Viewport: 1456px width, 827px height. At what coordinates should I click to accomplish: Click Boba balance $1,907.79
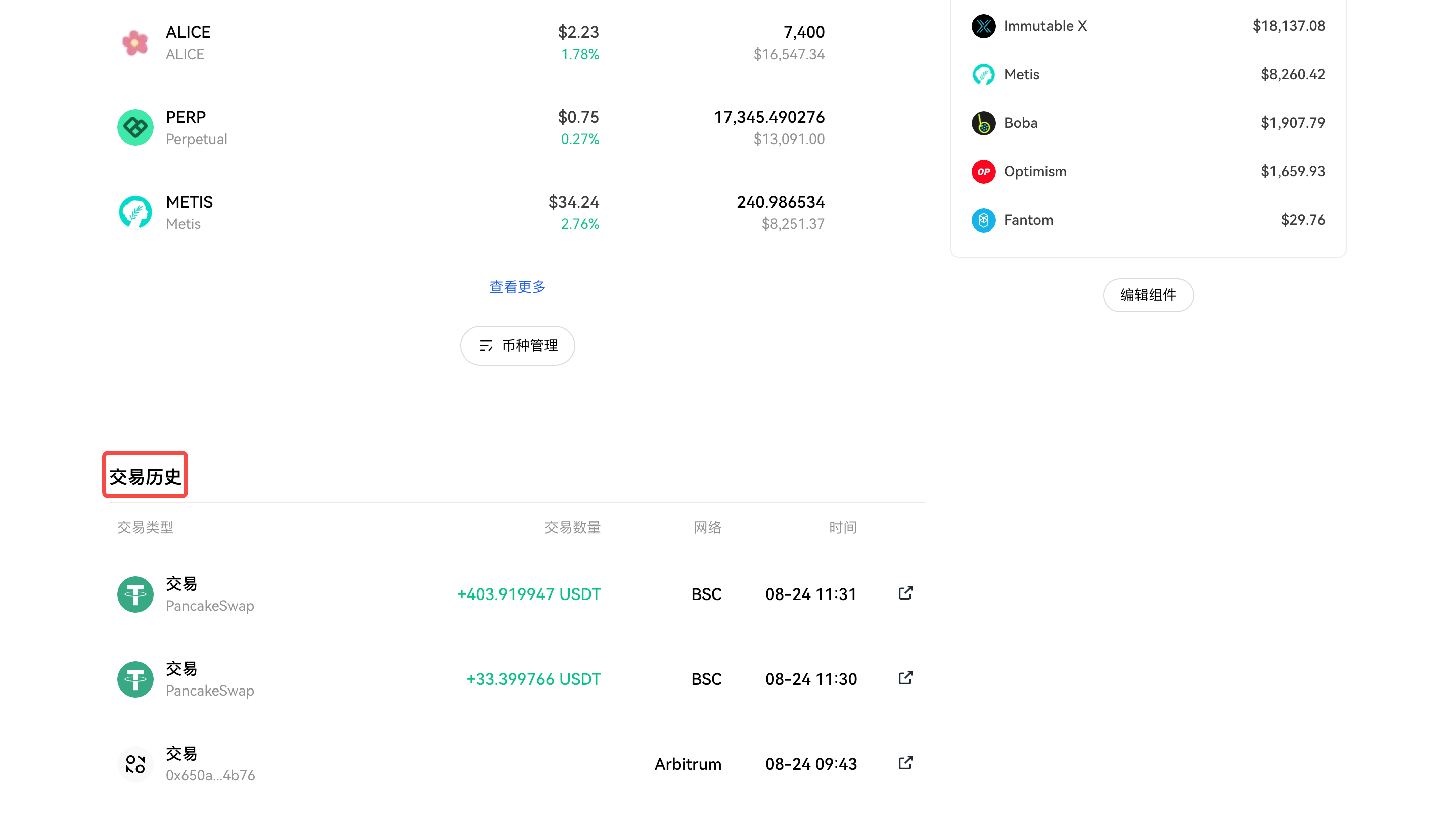pos(1293,123)
